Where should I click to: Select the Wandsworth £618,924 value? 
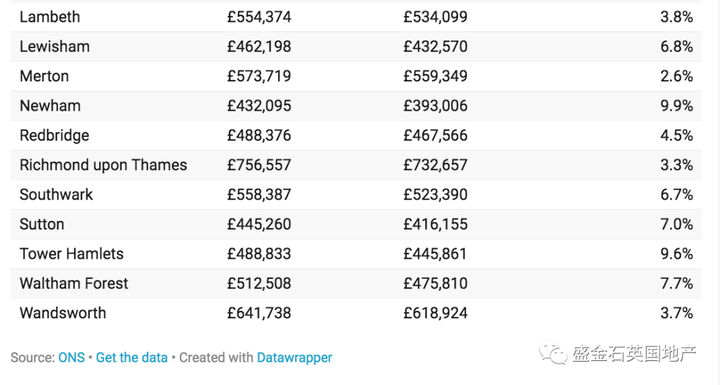coord(435,313)
